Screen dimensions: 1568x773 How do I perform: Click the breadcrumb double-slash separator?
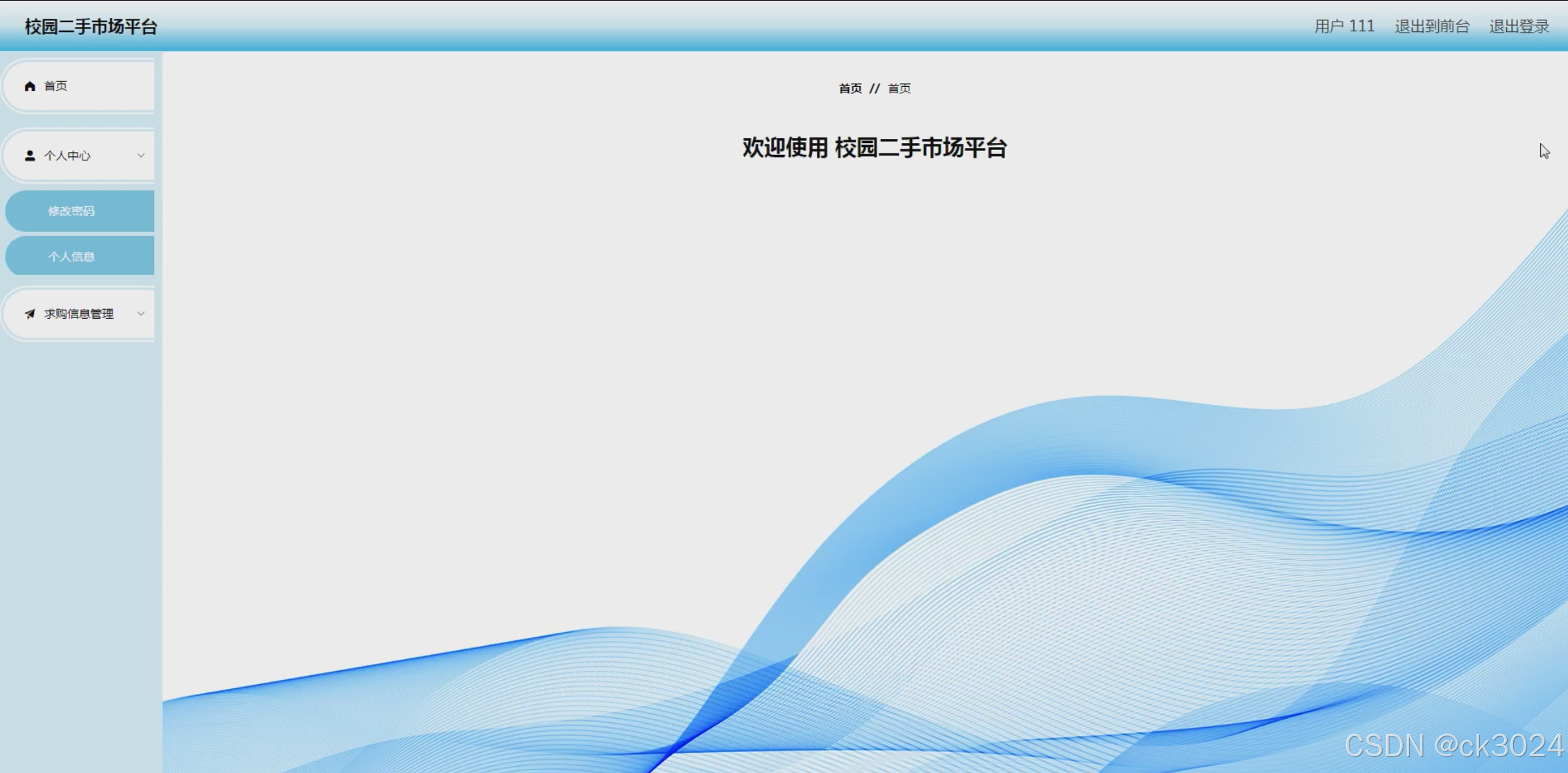coord(875,88)
